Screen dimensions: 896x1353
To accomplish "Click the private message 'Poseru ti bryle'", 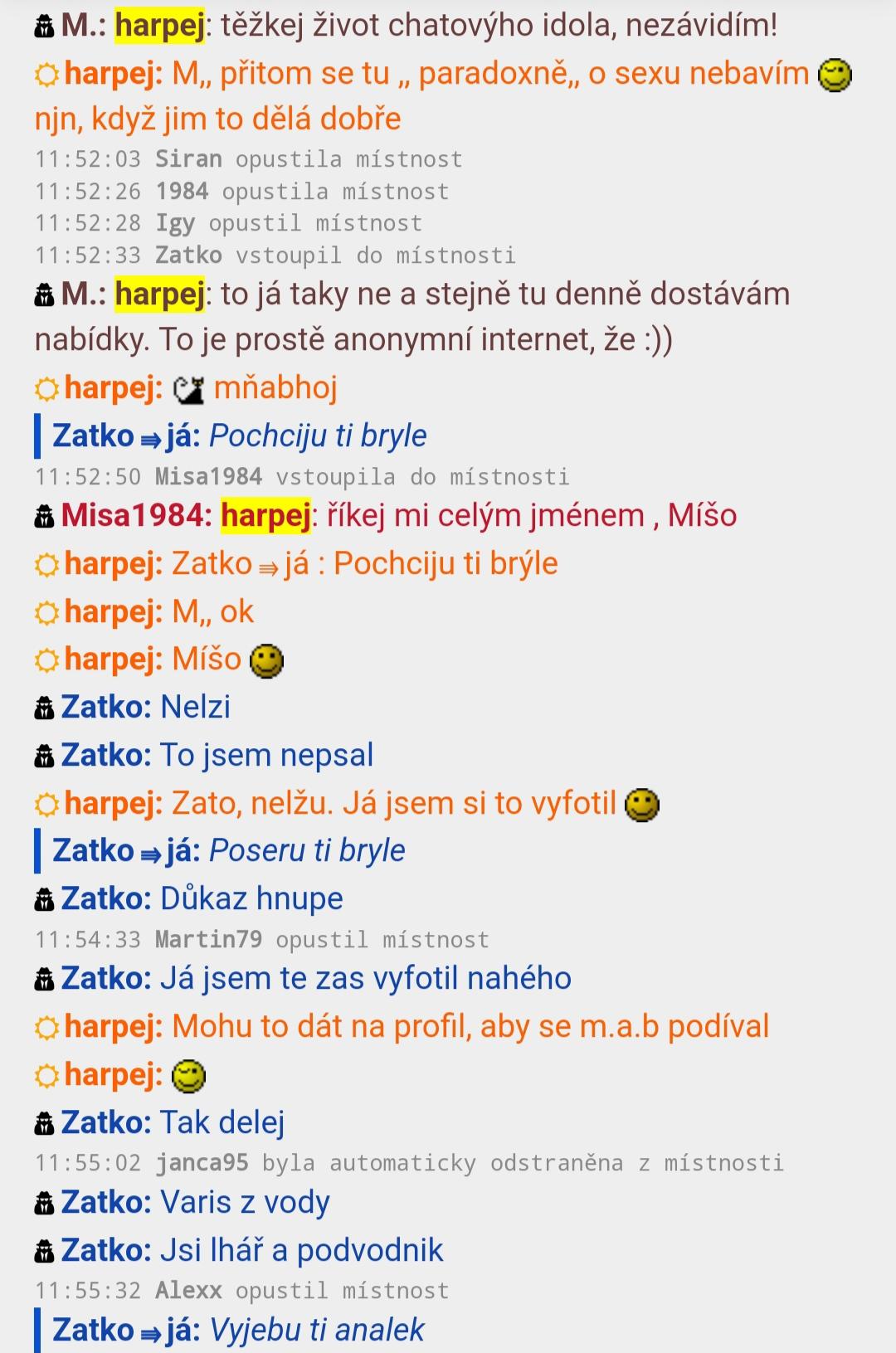I will [307, 850].
